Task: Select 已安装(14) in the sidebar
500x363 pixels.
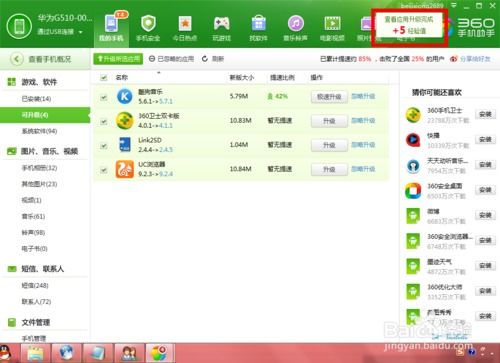Action: [36, 99]
